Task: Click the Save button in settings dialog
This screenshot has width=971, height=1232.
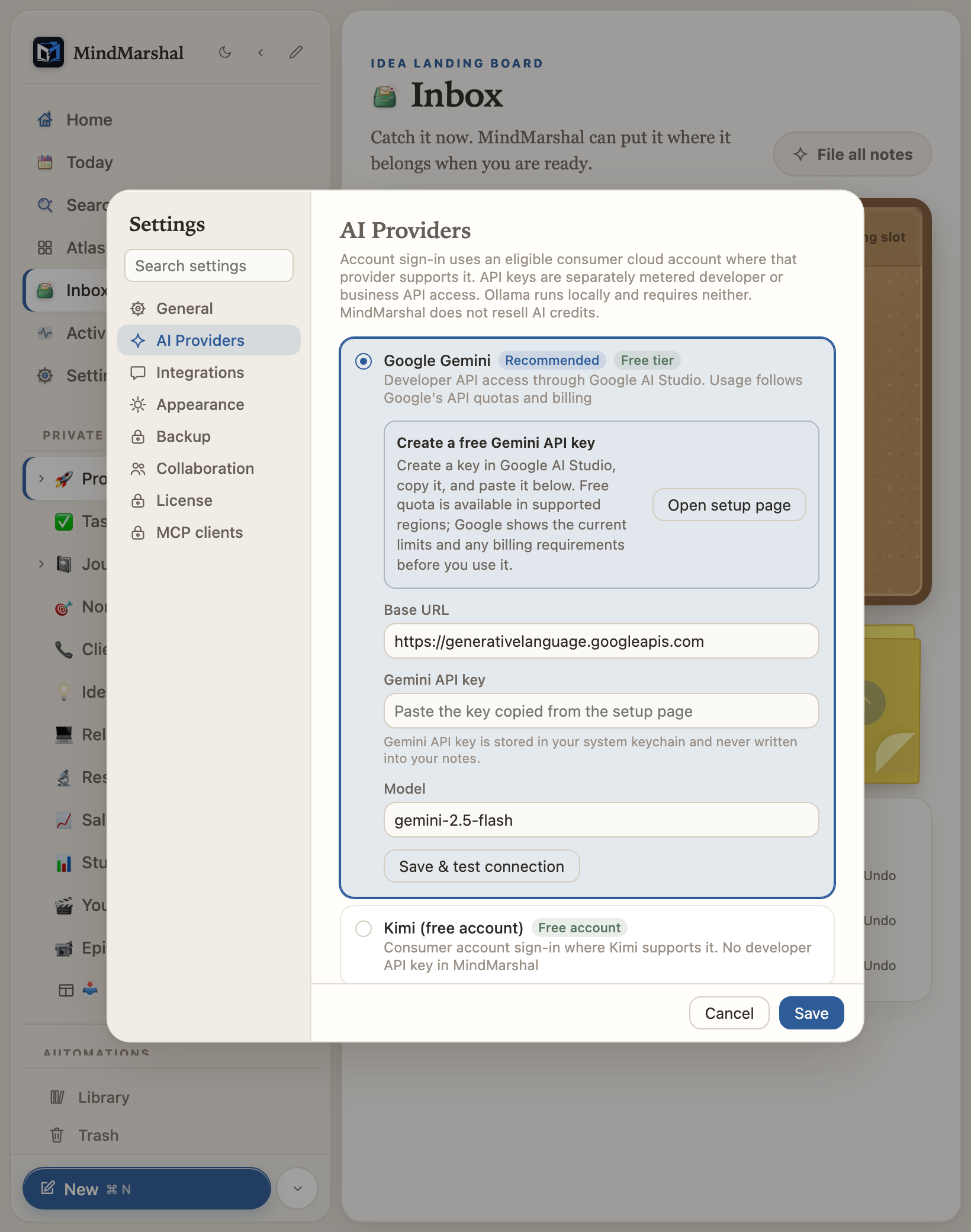Action: 812,1013
